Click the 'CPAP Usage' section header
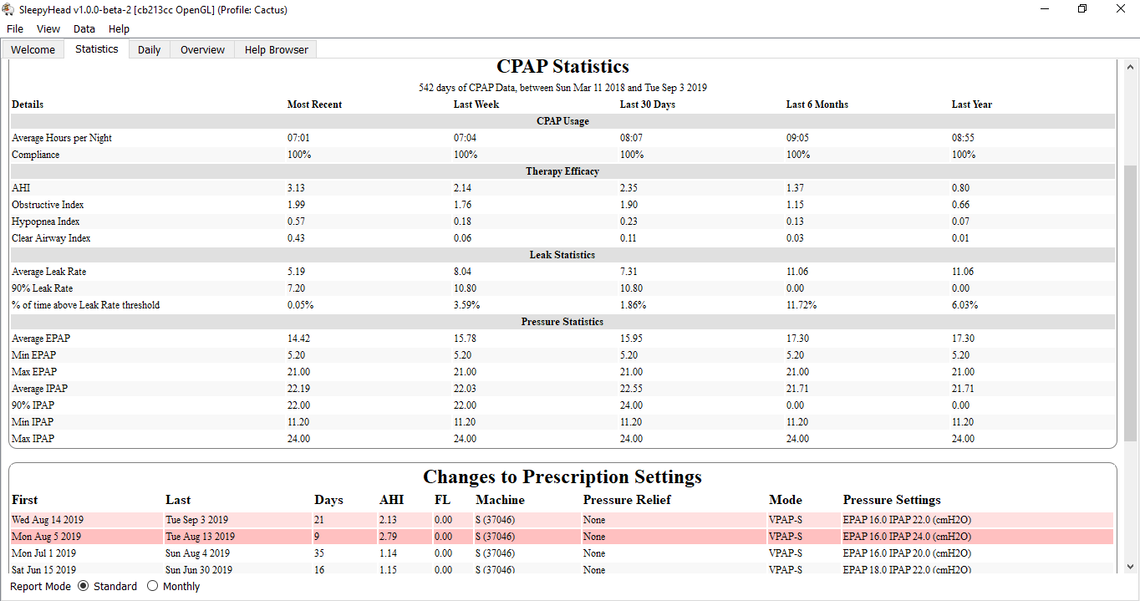The width and height of the screenshot is (1140, 601). click(563, 121)
